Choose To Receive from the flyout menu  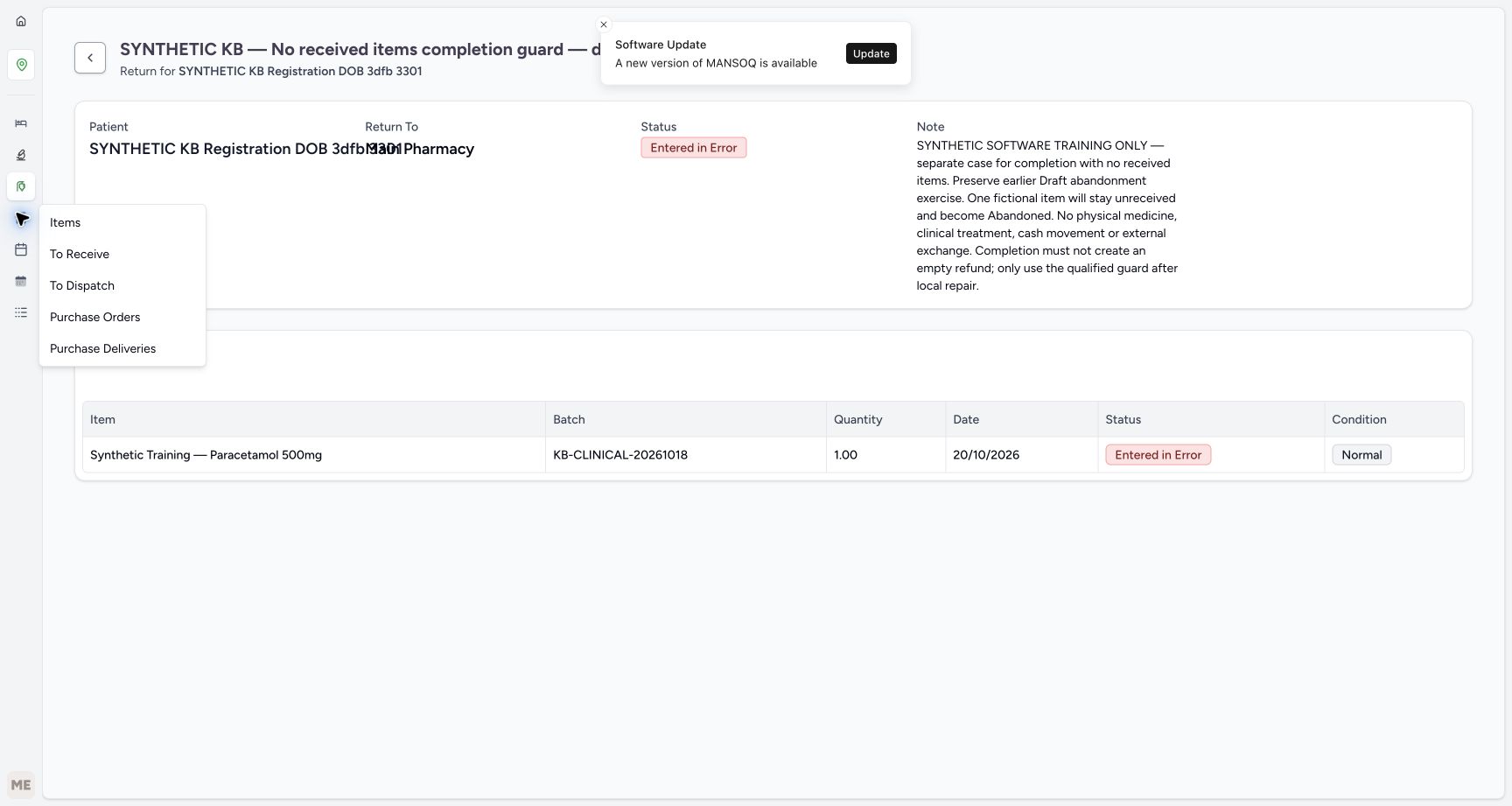tap(122, 254)
